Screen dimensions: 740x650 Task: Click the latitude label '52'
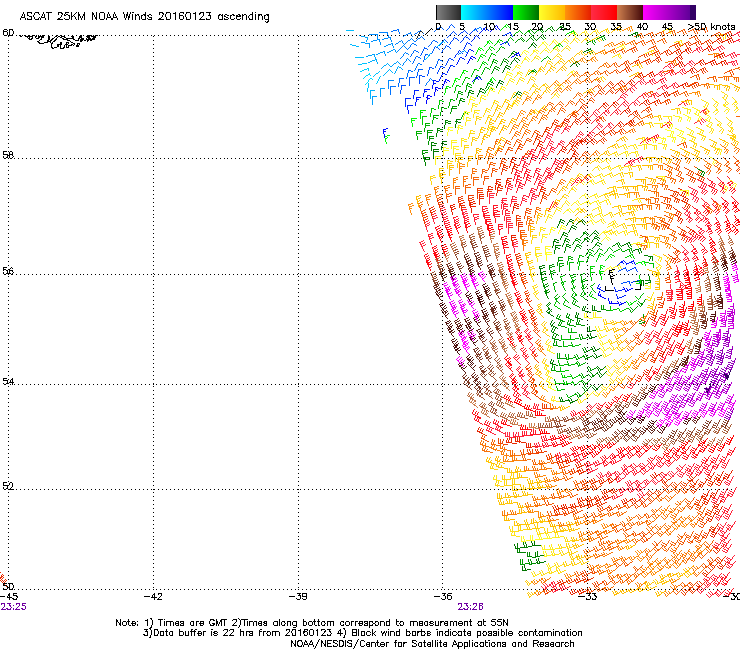(x=8, y=486)
